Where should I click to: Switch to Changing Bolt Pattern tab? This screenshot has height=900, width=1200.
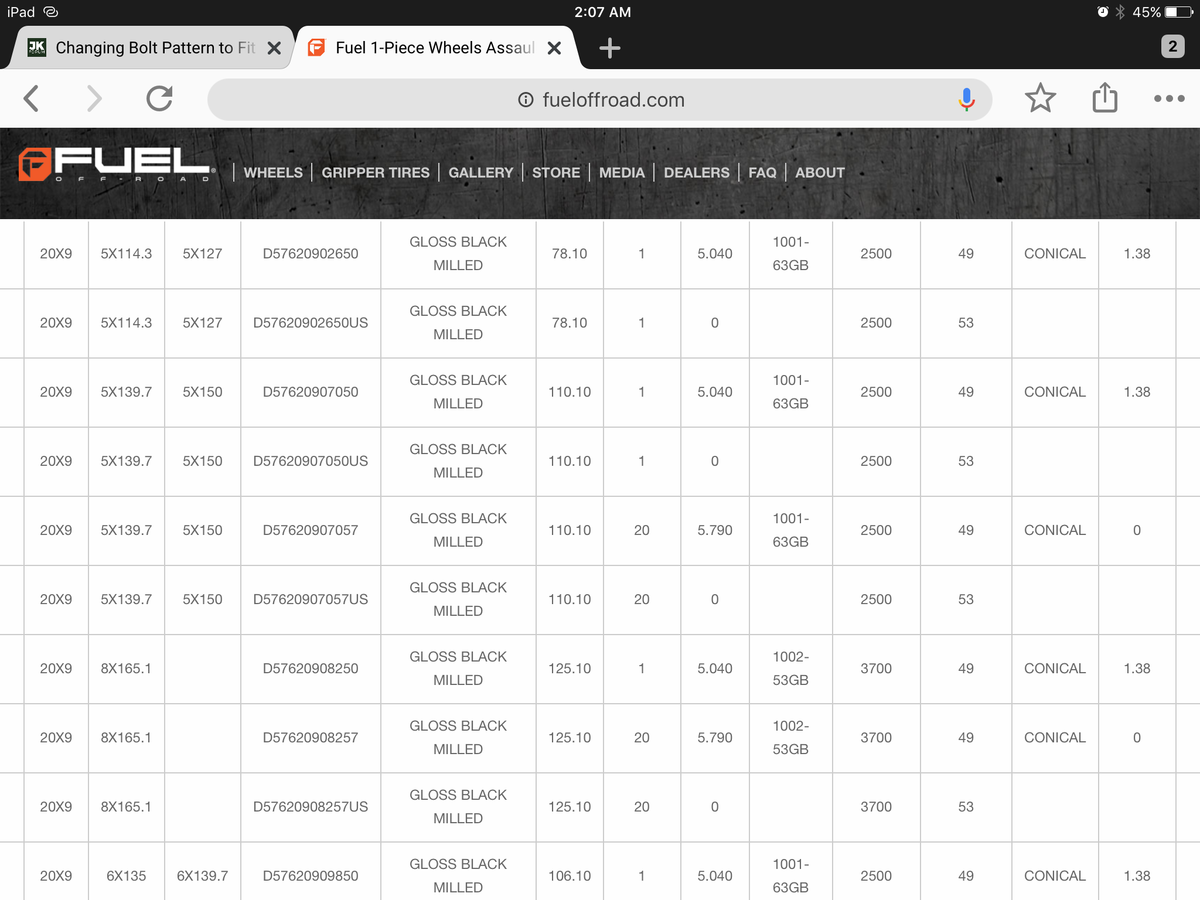click(150, 48)
